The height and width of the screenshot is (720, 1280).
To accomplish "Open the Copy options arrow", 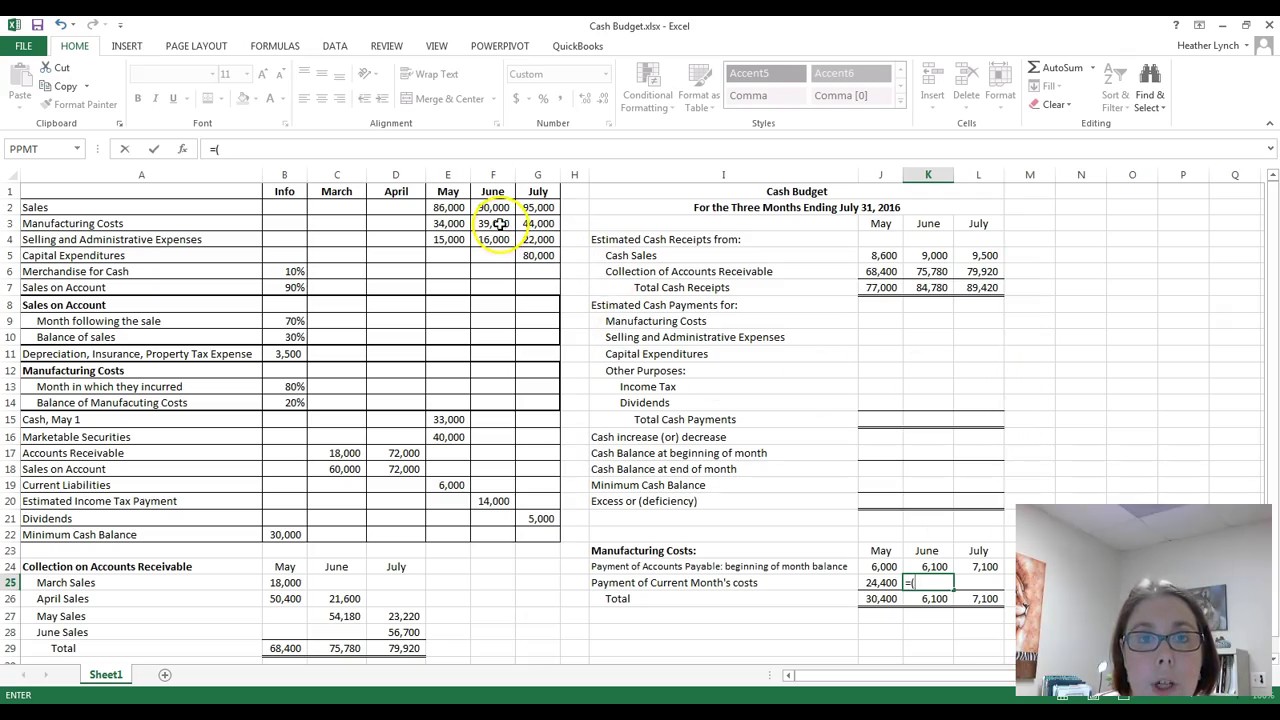I will 87,86.
